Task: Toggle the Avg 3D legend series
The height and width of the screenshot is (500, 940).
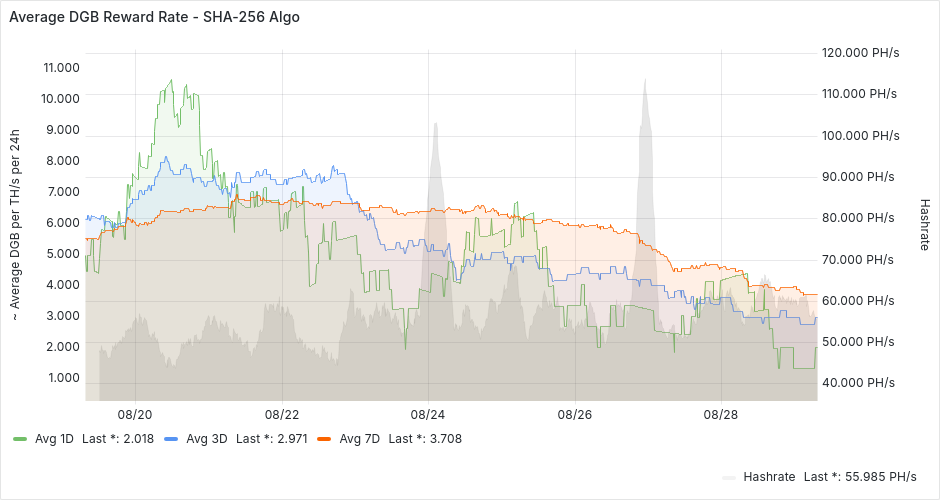Action: pyautogui.click(x=207, y=439)
